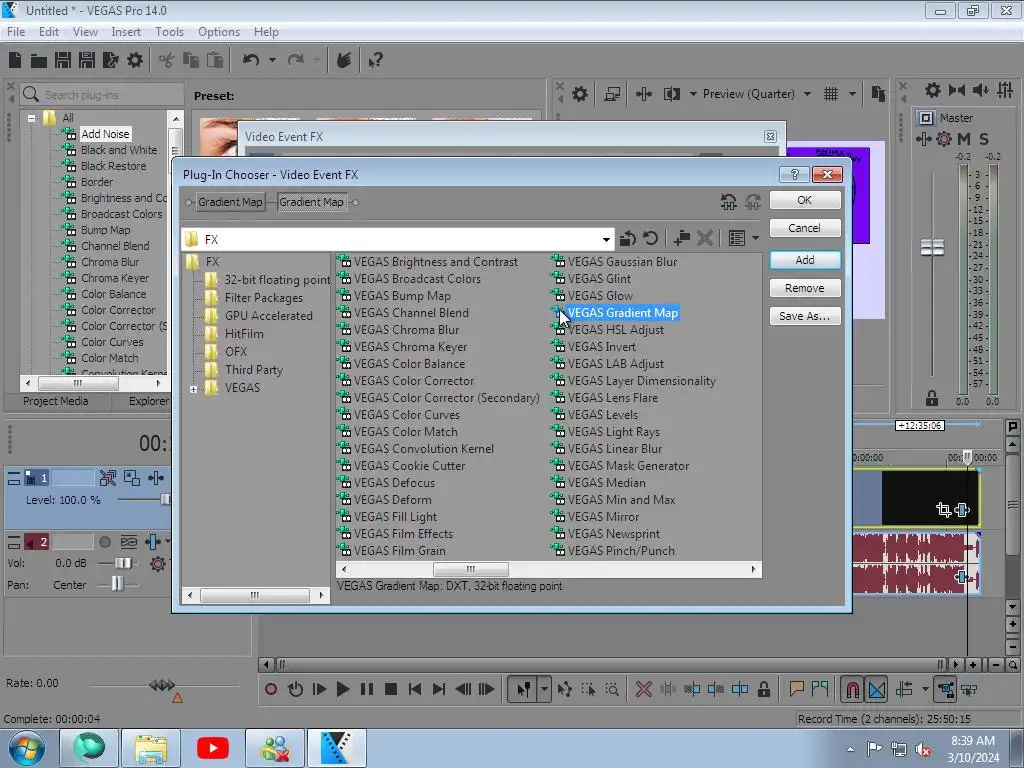Select VEGAS Gaussian Blur plugin
Image resolution: width=1024 pixels, height=768 pixels.
point(622,262)
